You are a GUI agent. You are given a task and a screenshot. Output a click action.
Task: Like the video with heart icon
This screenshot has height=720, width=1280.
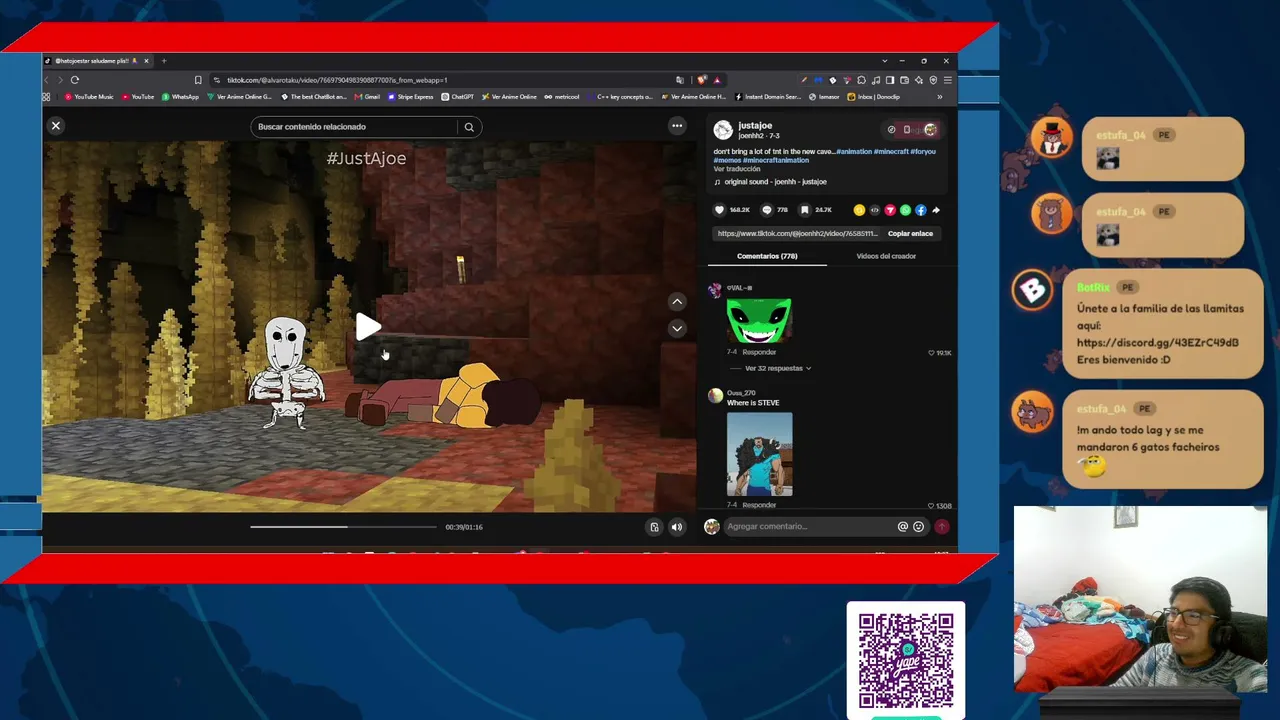tap(719, 210)
